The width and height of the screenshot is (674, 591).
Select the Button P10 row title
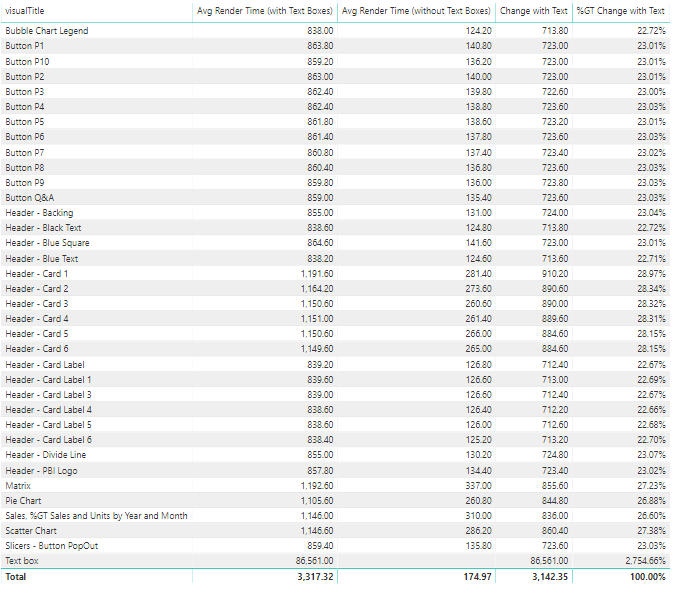pyautogui.click(x=28, y=61)
